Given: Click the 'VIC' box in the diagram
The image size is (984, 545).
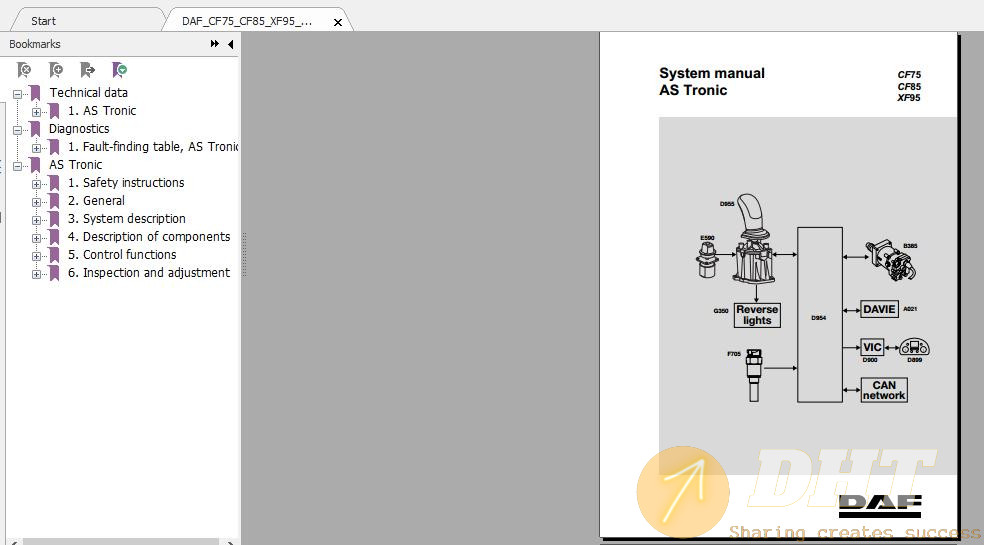Looking at the screenshot, I should 872,347.
